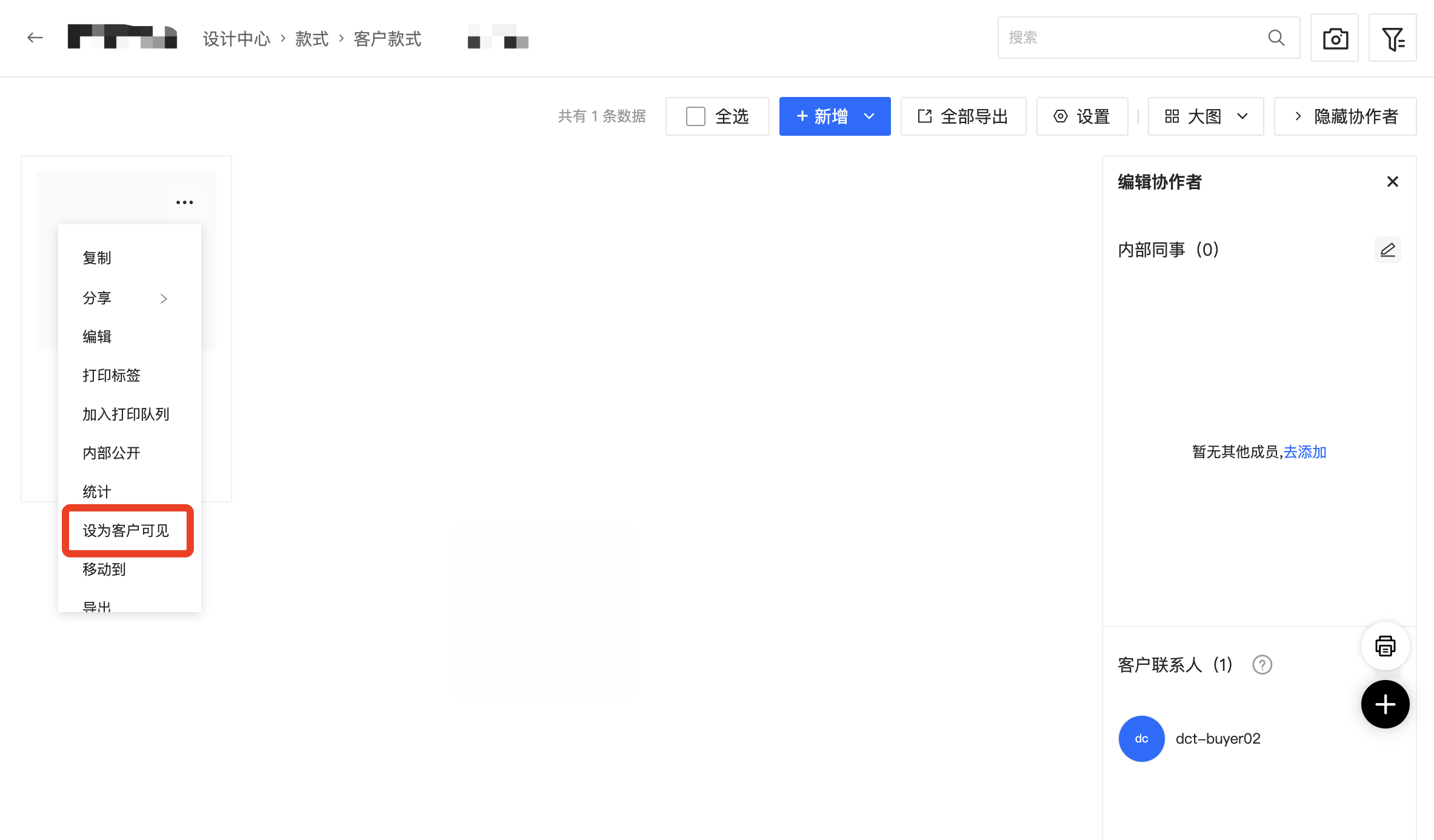This screenshot has height=840, width=1434.
Task: Expand the 新增 dropdown arrow
Action: tap(869, 116)
